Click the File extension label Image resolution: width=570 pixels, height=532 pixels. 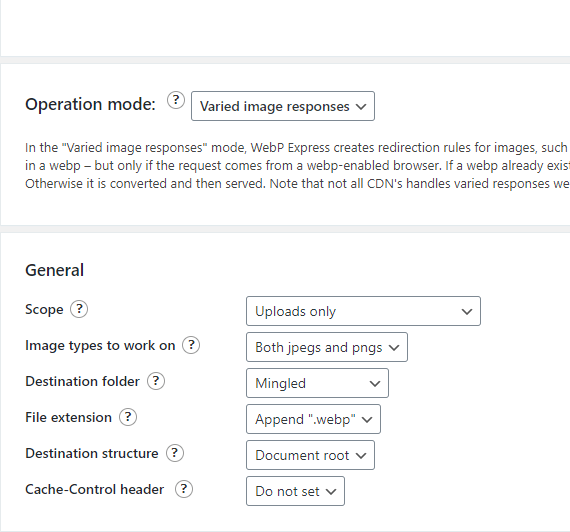[68, 417]
